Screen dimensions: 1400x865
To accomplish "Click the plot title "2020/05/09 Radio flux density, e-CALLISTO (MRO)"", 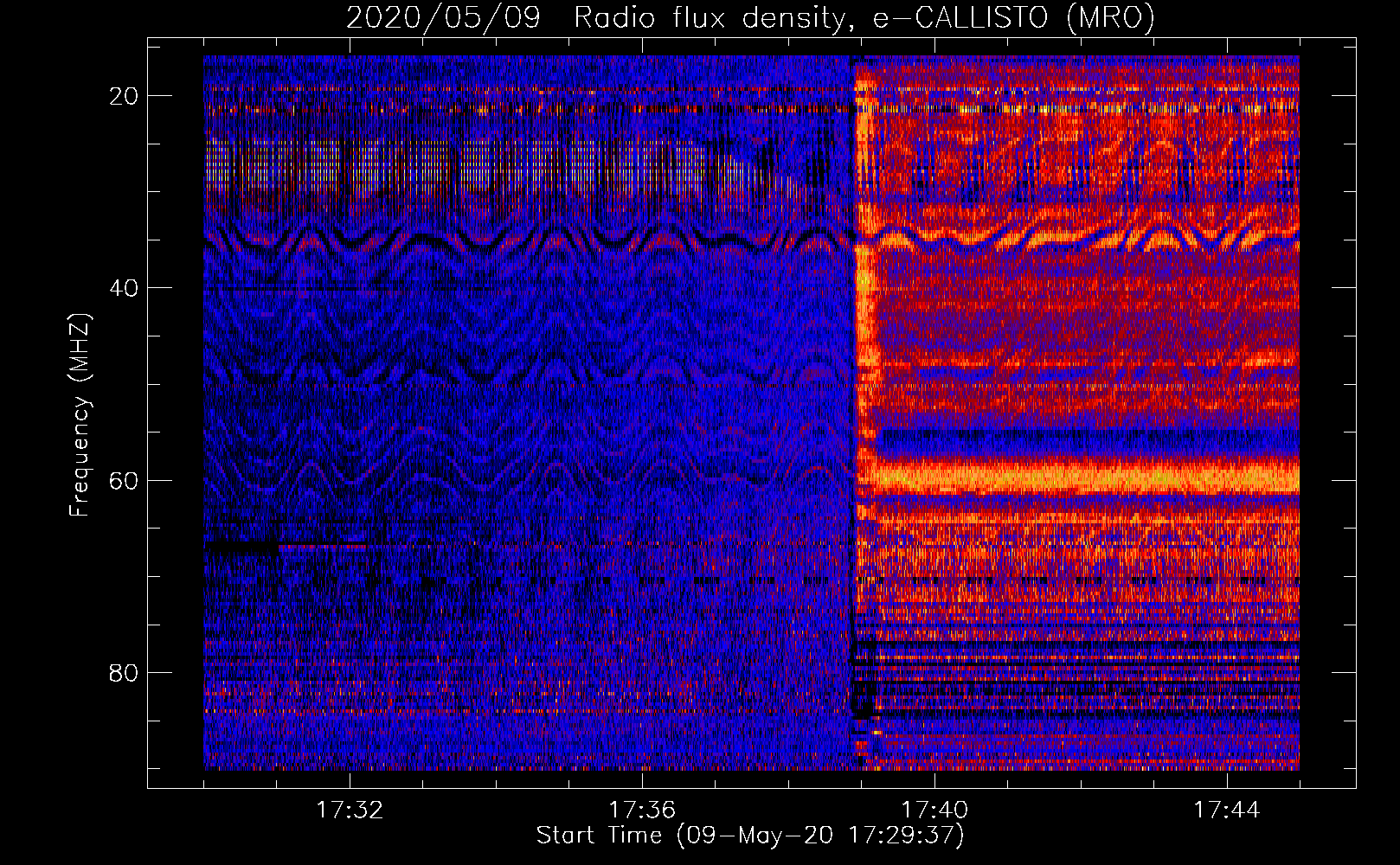I will pyautogui.click(x=750, y=17).
